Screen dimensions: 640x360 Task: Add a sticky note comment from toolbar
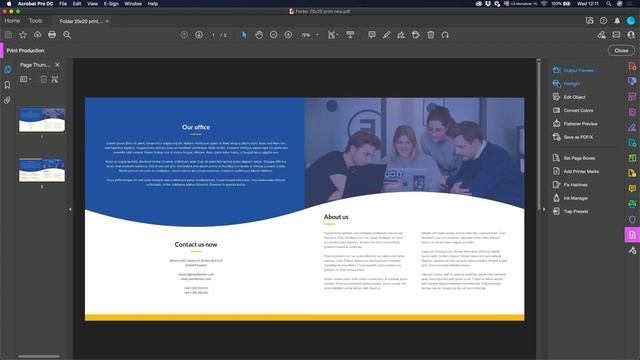click(372, 35)
